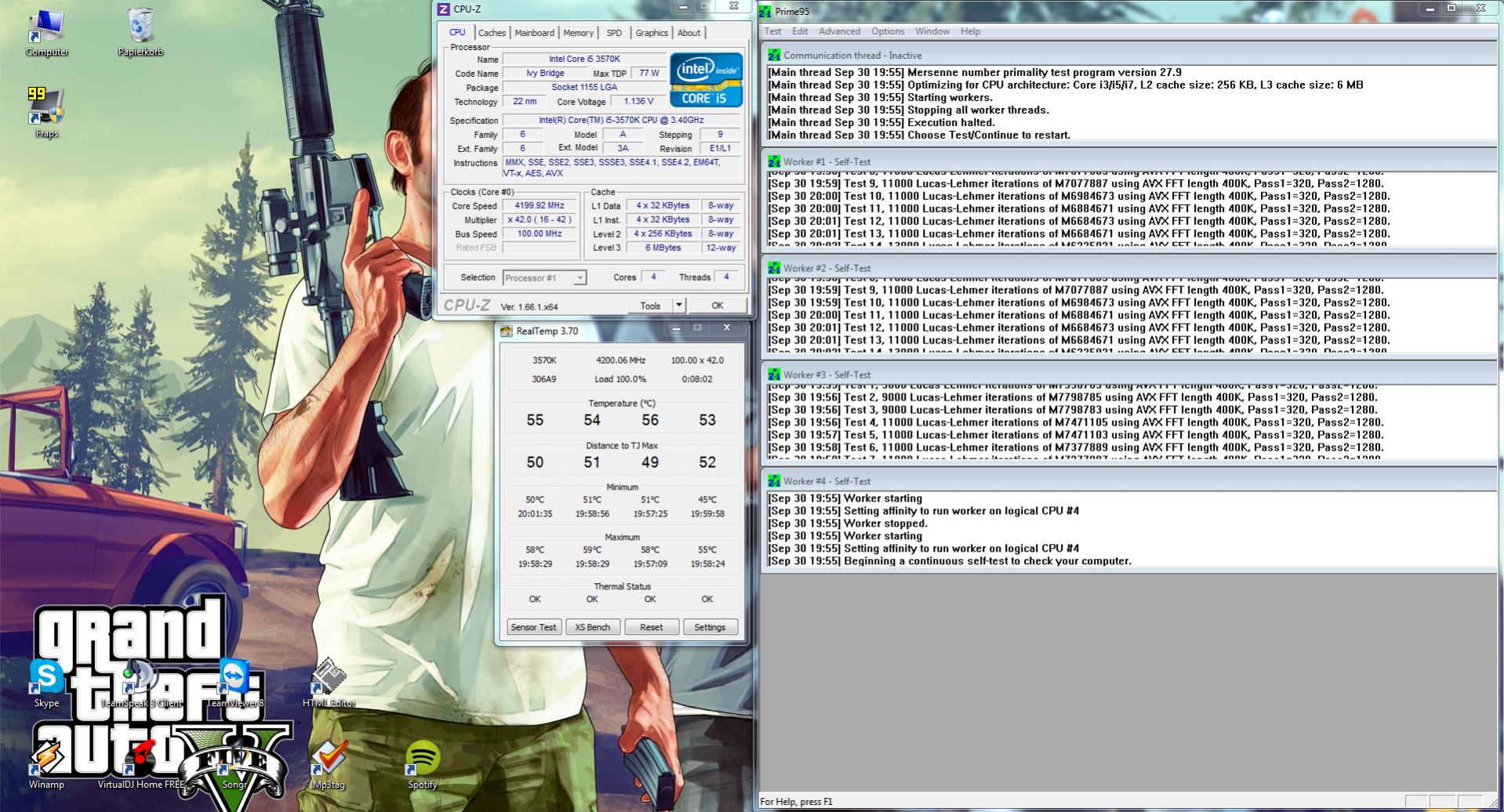Open the About tab in CPU-Z
Screen dimensions: 1504x812
coord(688,33)
